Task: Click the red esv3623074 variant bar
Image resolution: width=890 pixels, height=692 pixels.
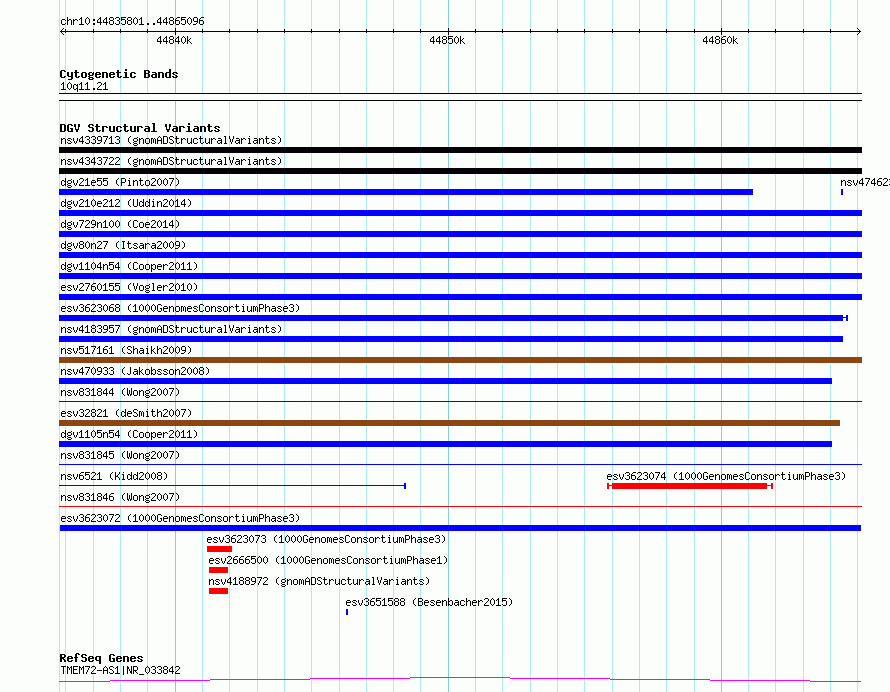Action: [690, 486]
